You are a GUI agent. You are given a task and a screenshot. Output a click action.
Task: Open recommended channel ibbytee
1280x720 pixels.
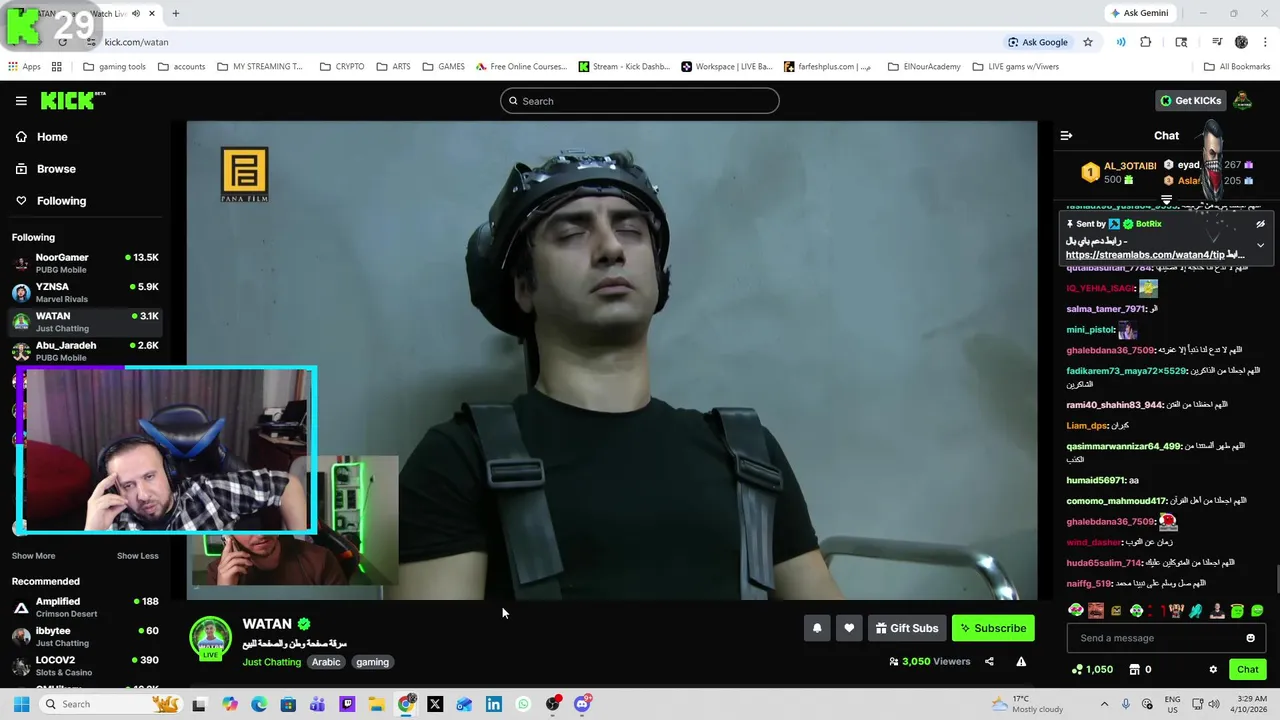coord(85,637)
